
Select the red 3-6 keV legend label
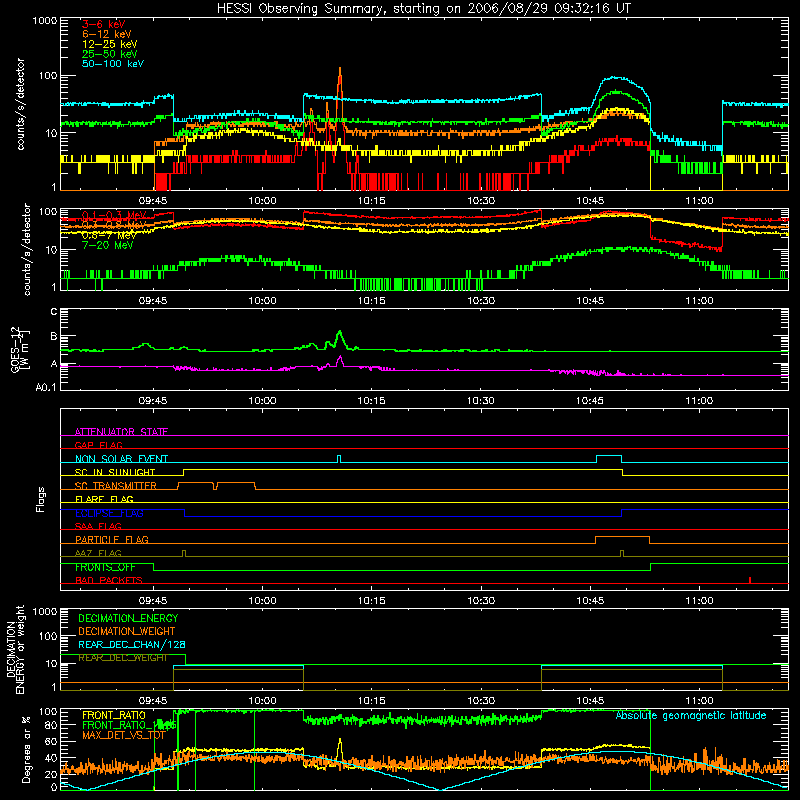tap(104, 24)
